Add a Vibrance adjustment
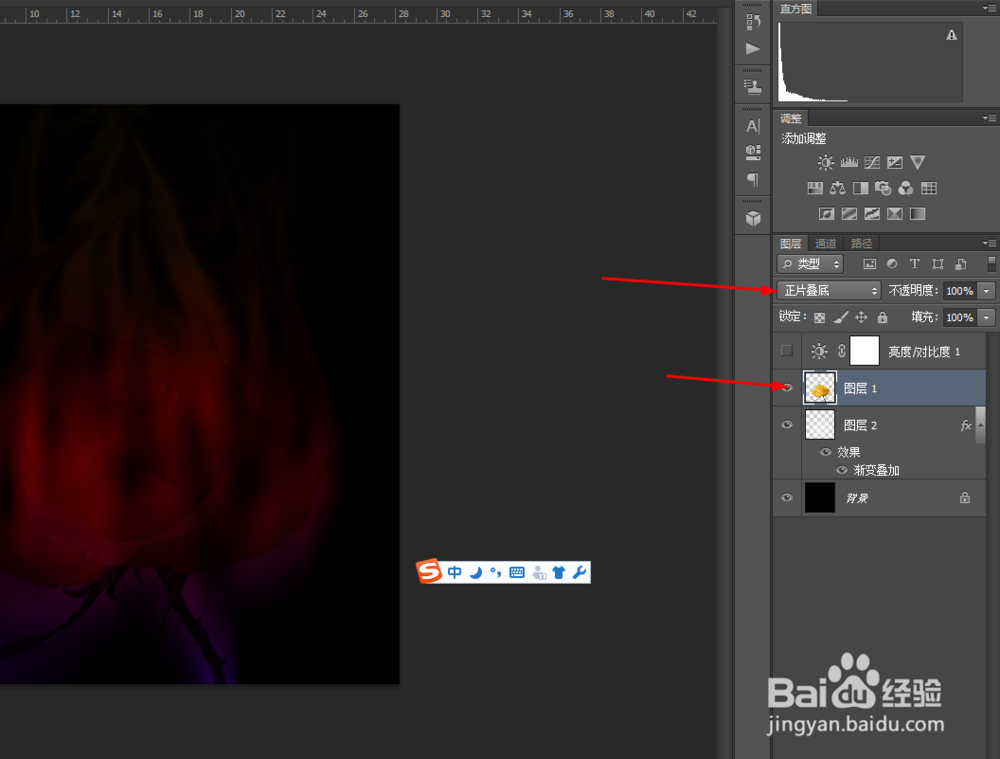This screenshot has height=759, width=1000. [918, 162]
